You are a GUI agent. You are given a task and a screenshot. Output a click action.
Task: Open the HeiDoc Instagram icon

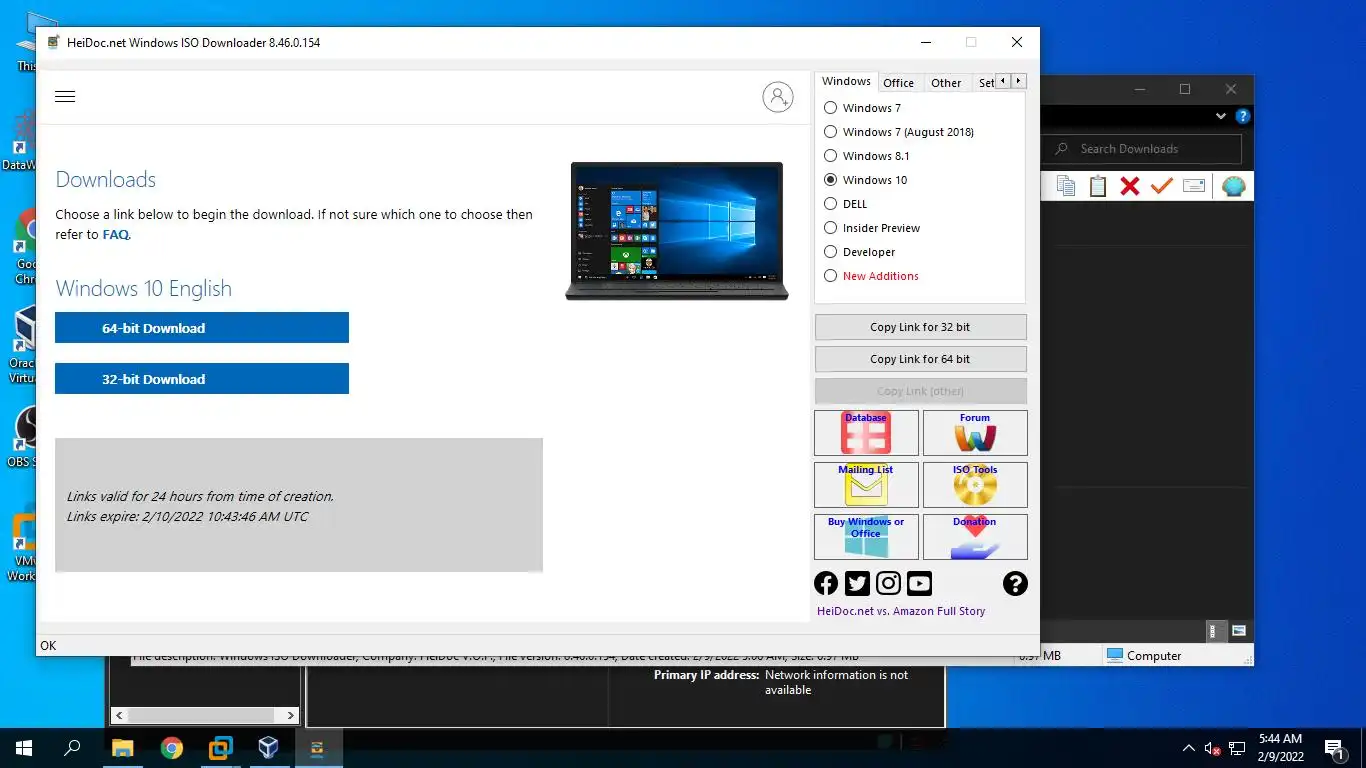pyautogui.click(x=888, y=584)
